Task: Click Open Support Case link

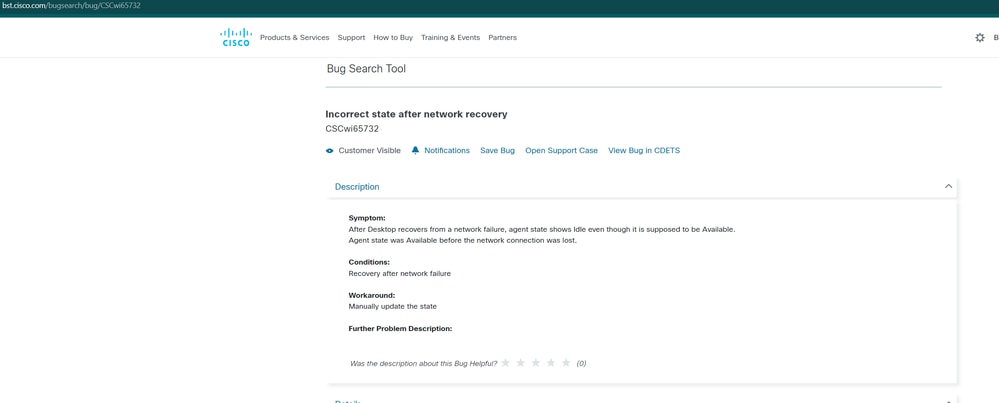Action: [561, 150]
